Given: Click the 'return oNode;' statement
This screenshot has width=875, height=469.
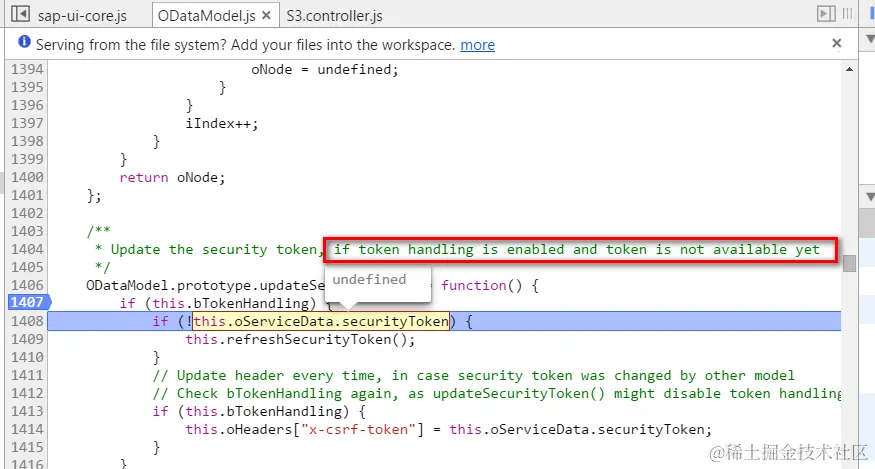Looking at the screenshot, I should pos(172,178).
